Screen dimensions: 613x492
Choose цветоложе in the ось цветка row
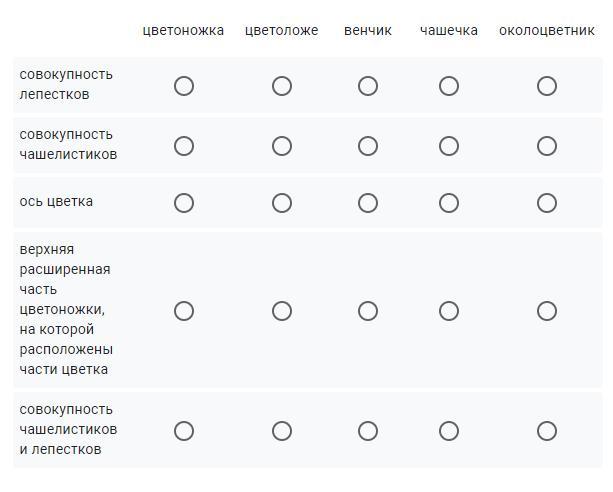pos(281,203)
